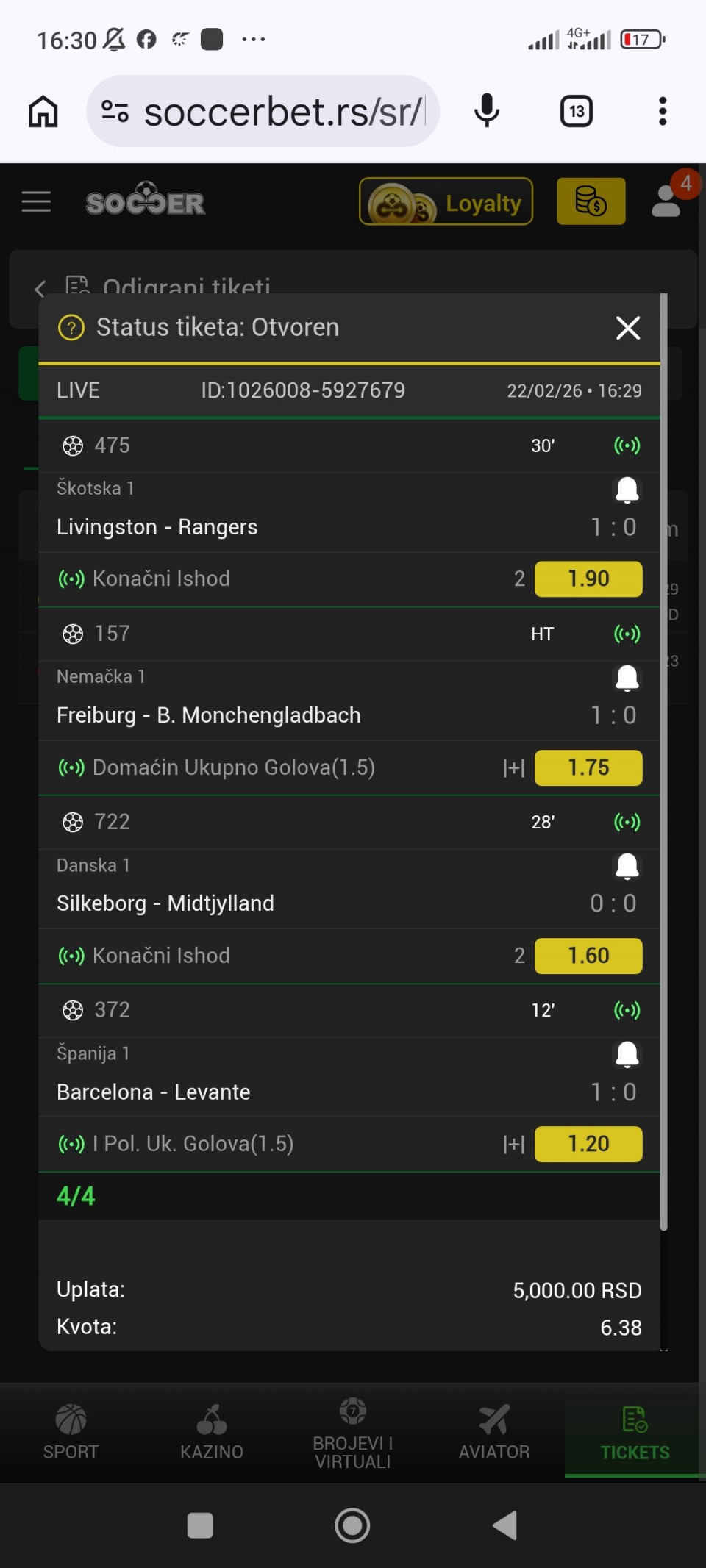Toggle notification bell for Silkeborg - Midtjylland
The width and height of the screenshot is (706, 1568).
(627, 866)
